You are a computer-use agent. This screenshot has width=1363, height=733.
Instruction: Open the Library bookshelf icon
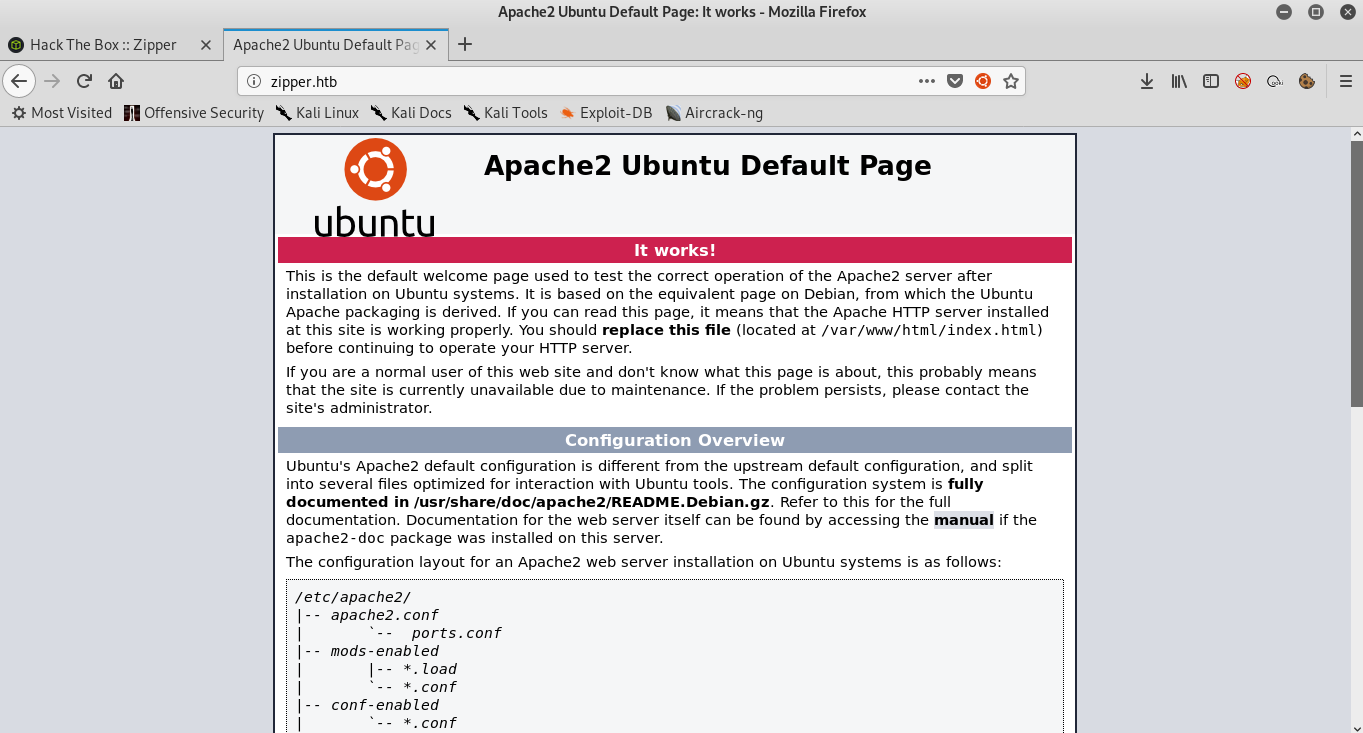(x=1179, y=81)
